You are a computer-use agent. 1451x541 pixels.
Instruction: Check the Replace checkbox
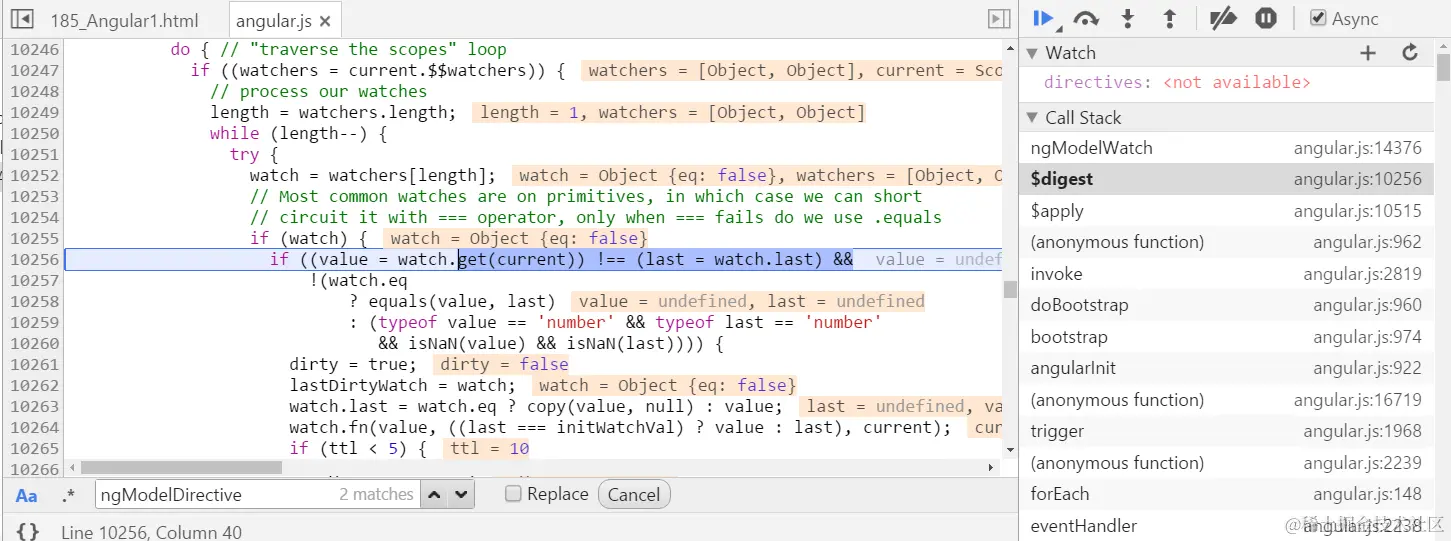(x=513, y=494)
